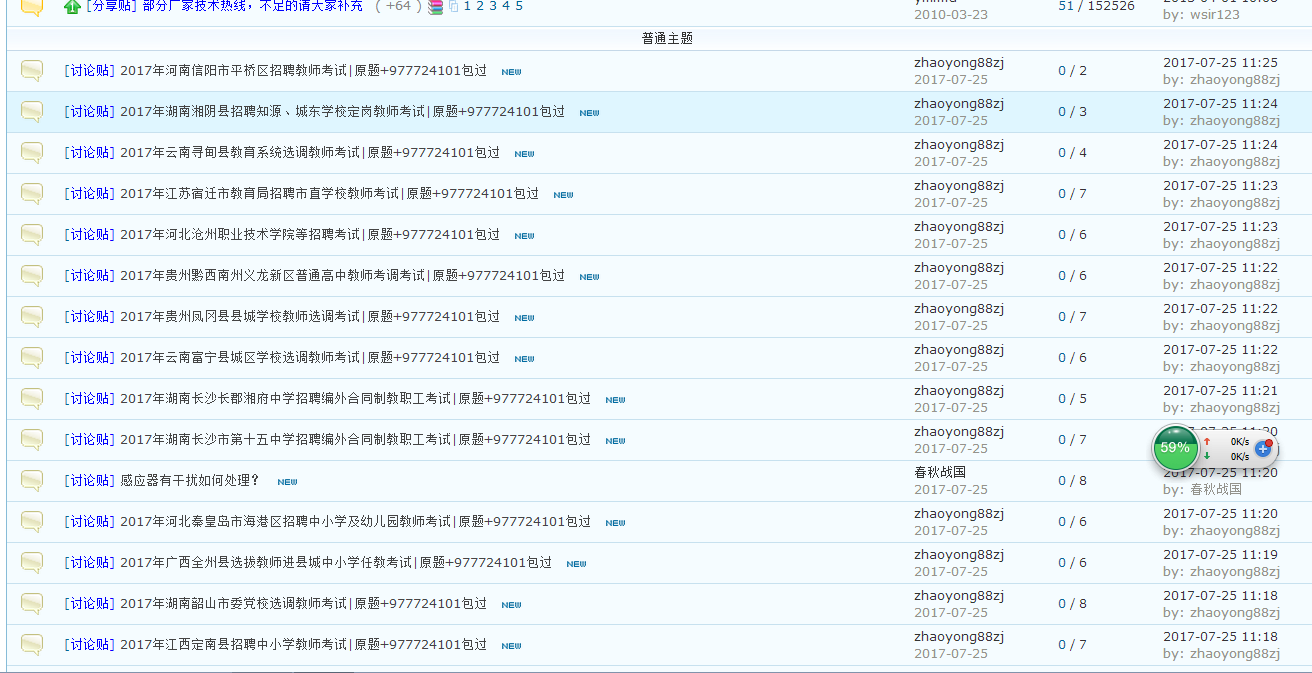This screenshot has height=673, width=1312.
Task: Open last poster wsir123 profile
Action: point(1214,15)
